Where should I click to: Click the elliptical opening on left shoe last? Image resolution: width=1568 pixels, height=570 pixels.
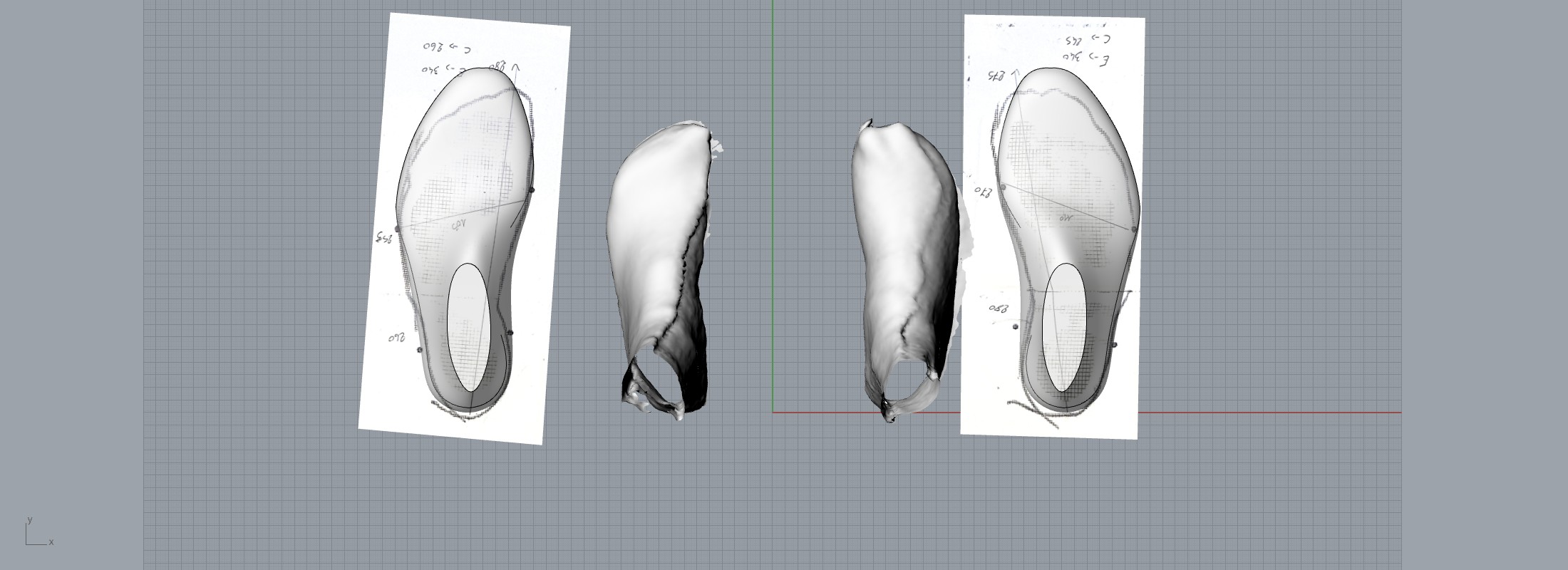click(470, 326)
